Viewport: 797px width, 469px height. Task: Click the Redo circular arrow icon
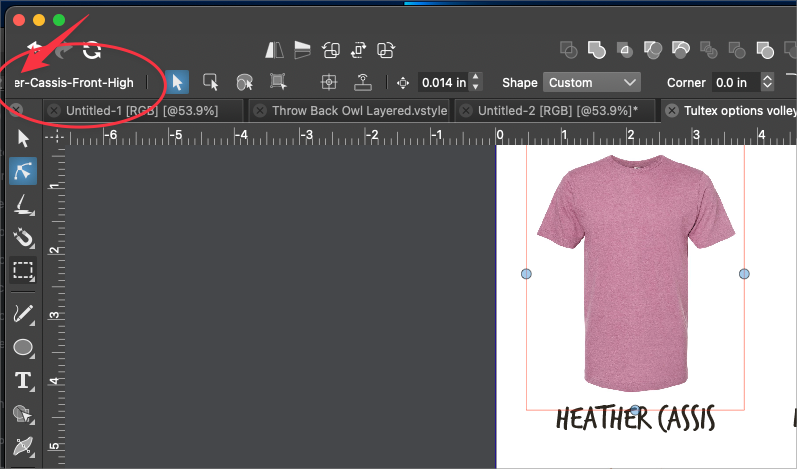tap(92, 50)
